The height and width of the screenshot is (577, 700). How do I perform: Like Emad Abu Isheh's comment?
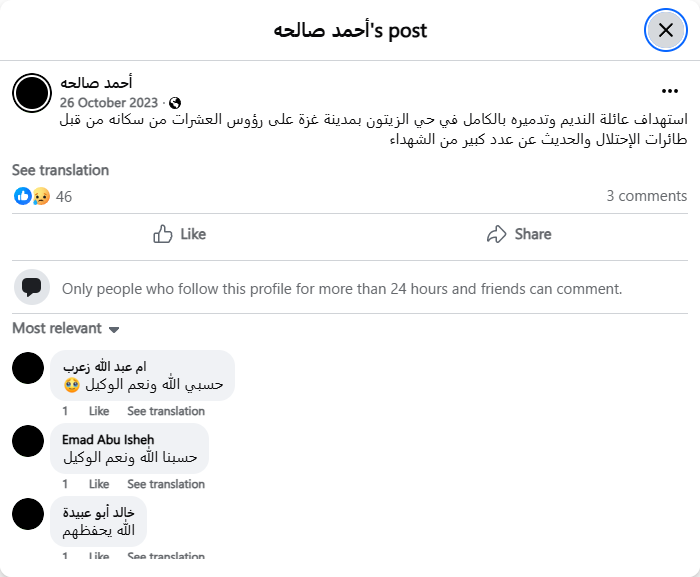coord(99,484)
